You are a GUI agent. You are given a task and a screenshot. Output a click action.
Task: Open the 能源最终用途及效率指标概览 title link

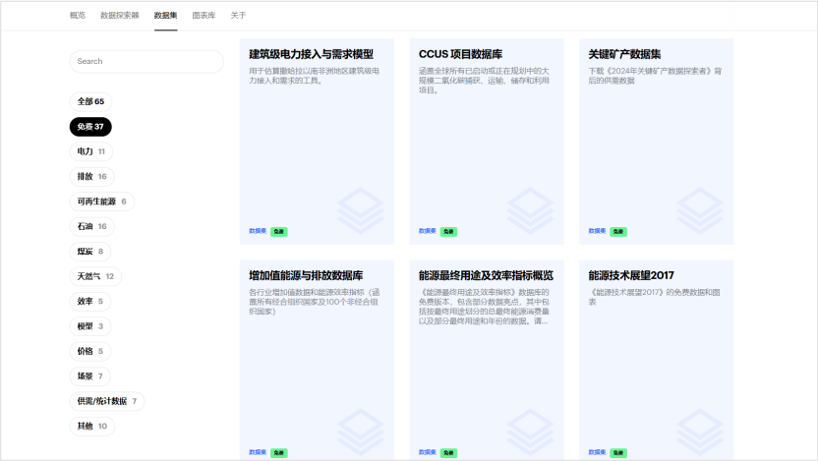486,275
